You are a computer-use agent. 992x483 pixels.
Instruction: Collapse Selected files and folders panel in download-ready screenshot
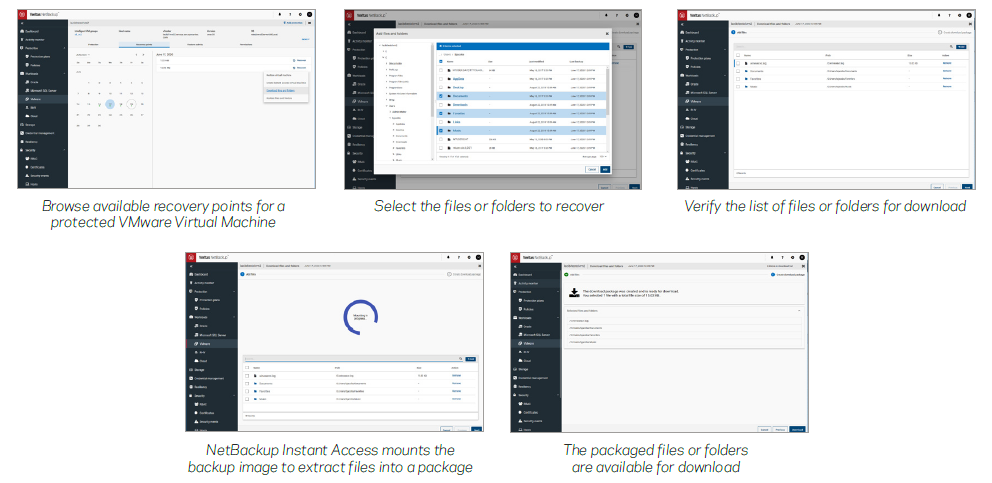[799, 311]
